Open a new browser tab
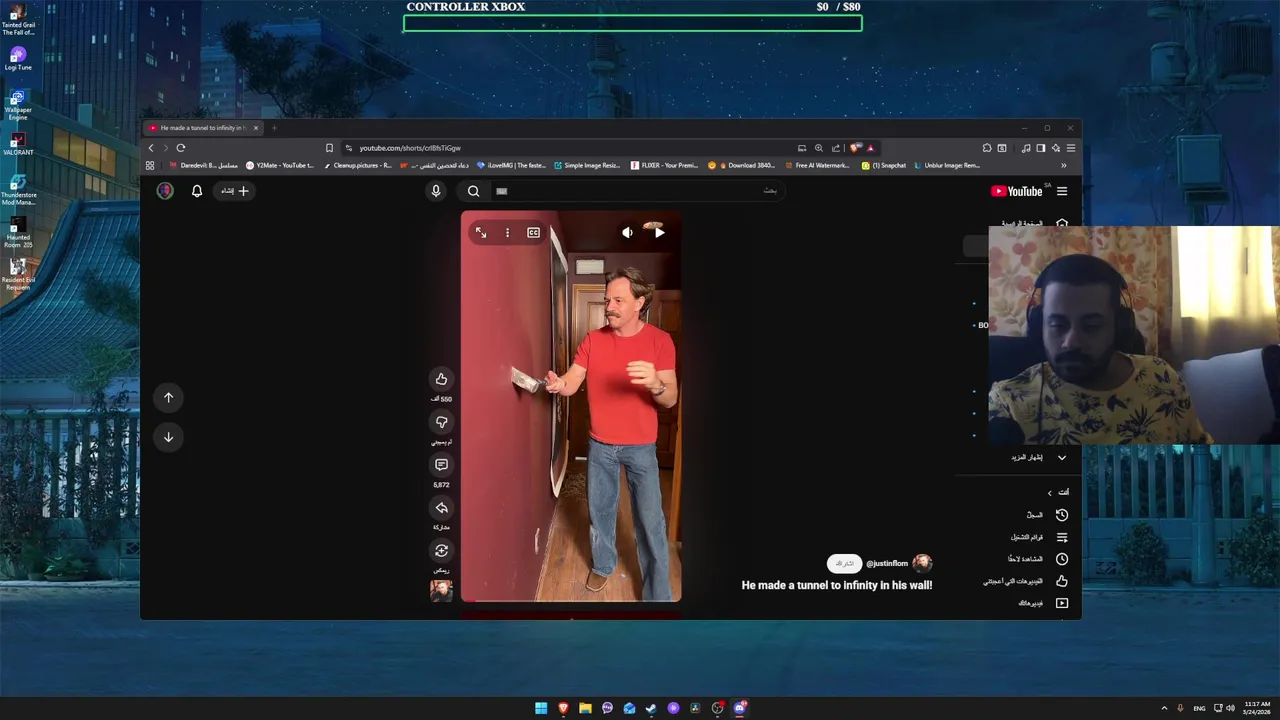Screen dimensions: 1280x720 tap(274, 128)
